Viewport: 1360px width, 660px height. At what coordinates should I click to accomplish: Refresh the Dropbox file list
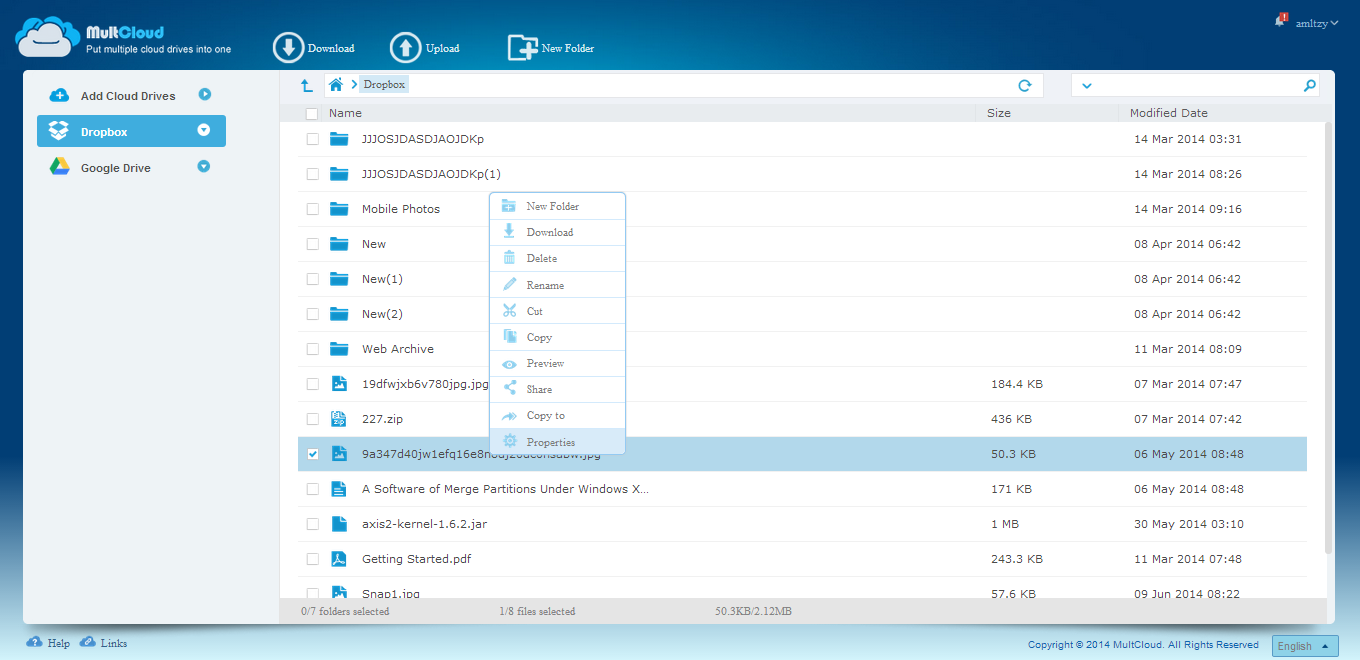point(1024,86)
